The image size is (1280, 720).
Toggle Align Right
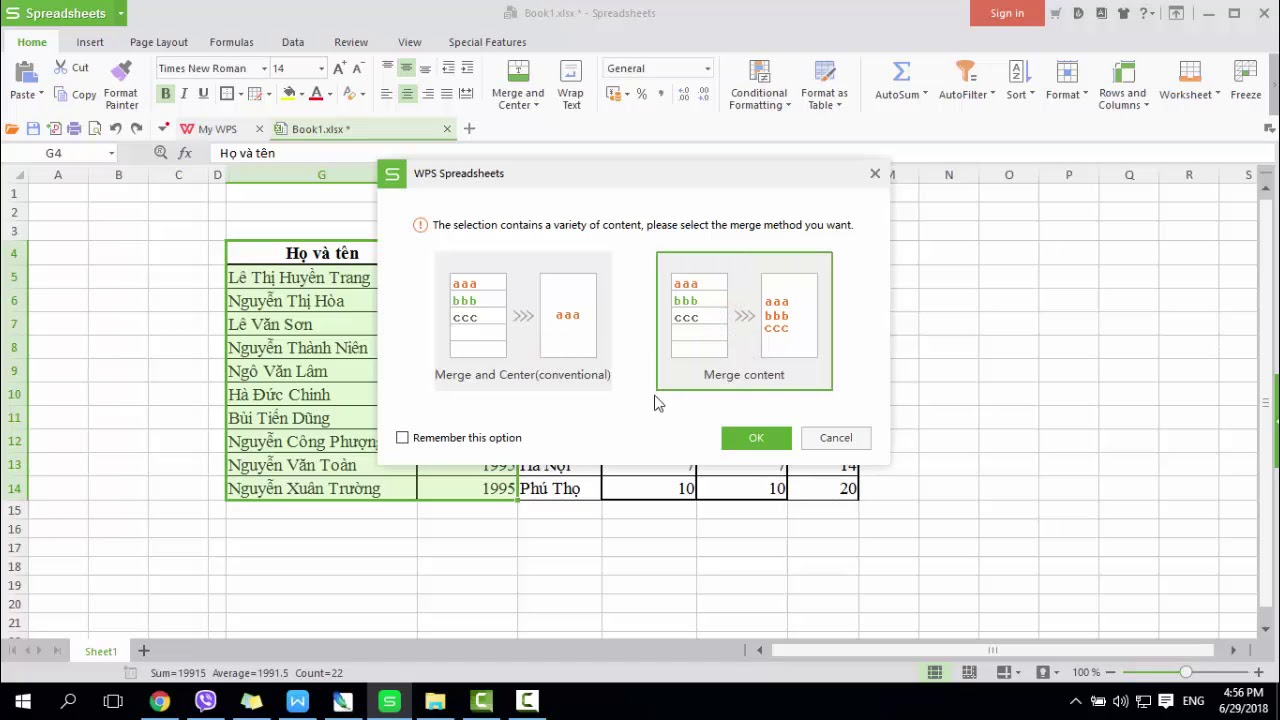(x=428, y=94)
